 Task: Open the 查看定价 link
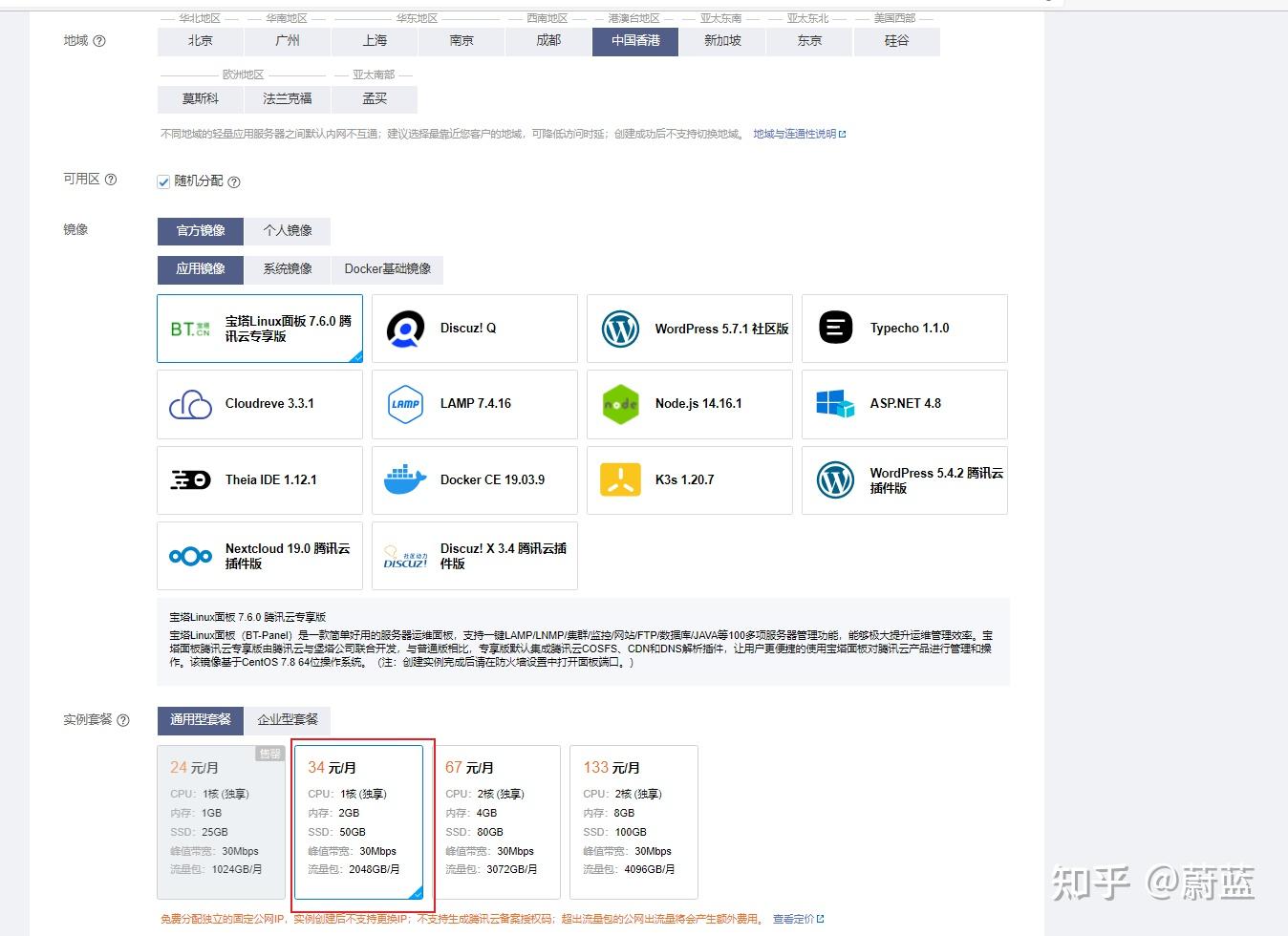[x=798, y=919]
